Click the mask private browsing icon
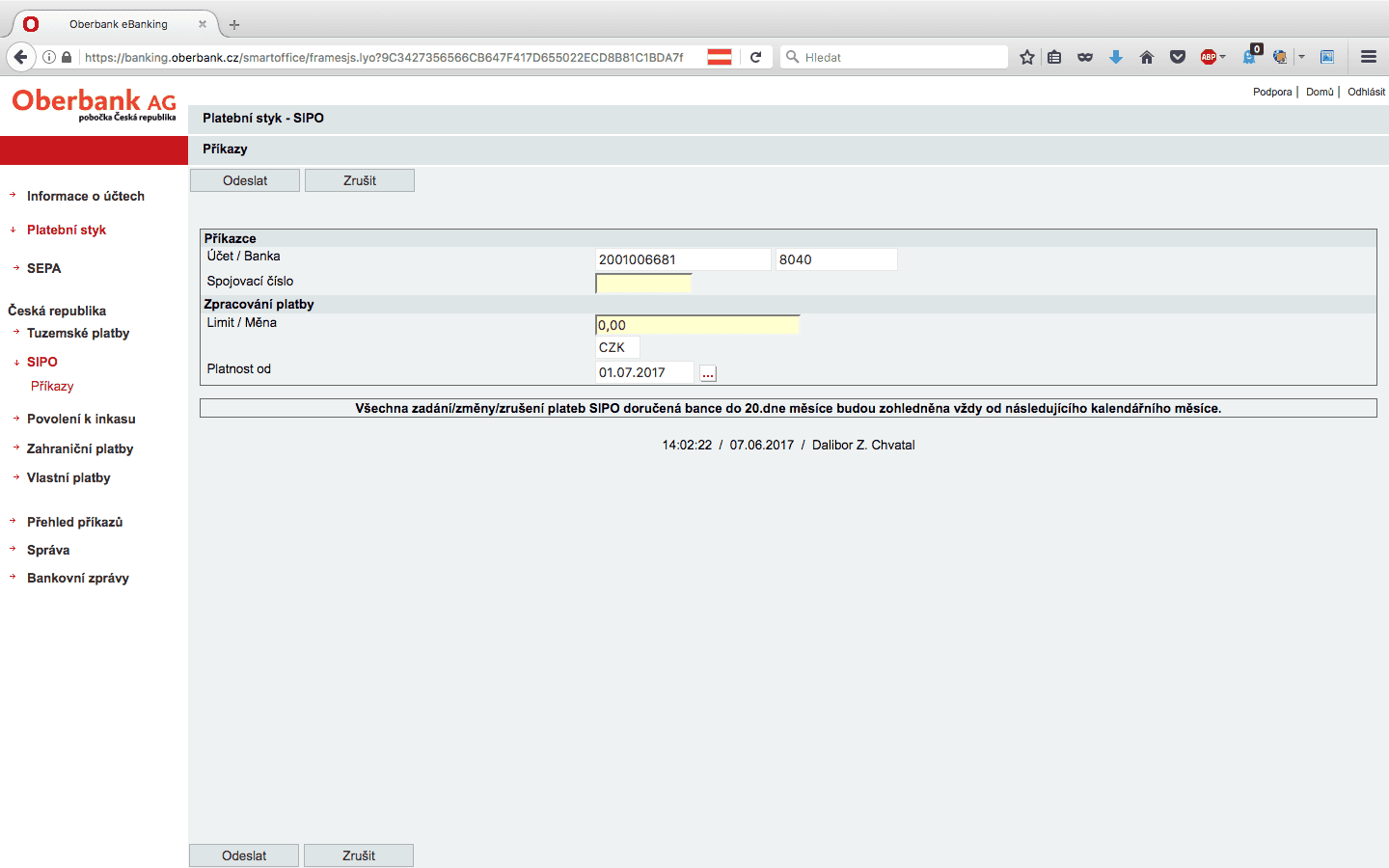Image resolution: width=1389 pixels, height=868 pixels. click(1085, 57)
